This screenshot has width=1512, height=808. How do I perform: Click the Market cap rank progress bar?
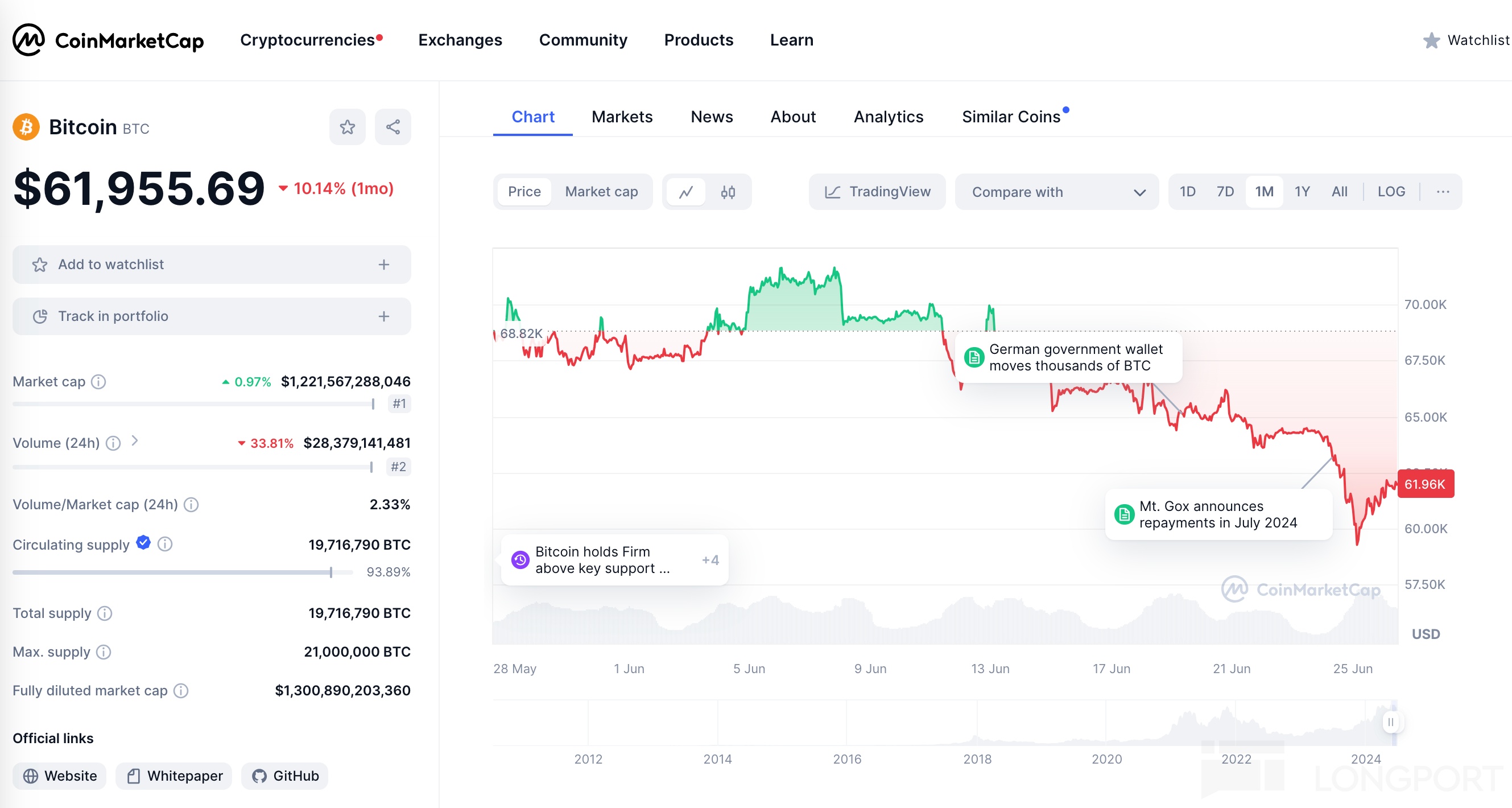coord(194,404)
